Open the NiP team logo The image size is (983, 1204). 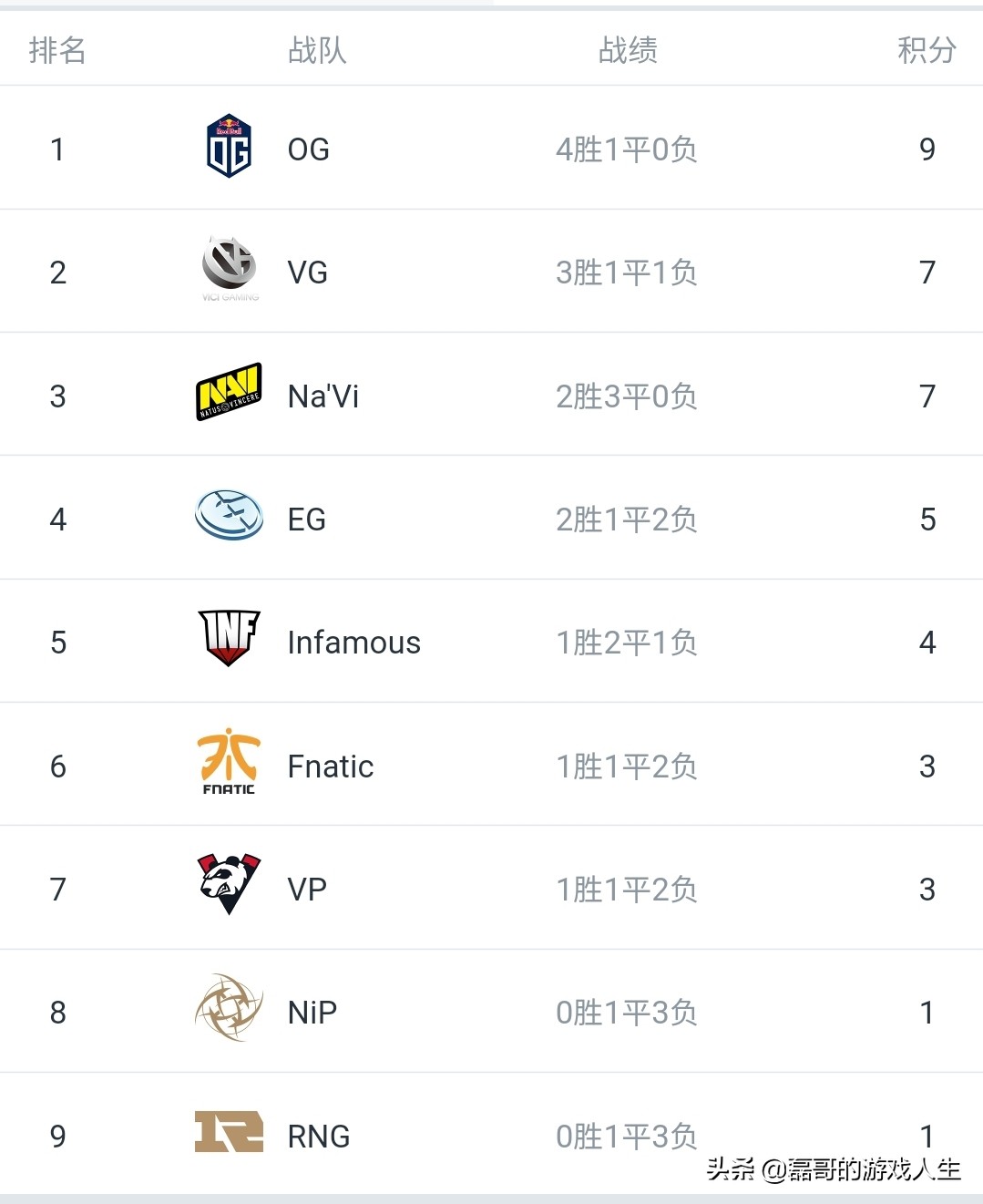pos(230,1008)
